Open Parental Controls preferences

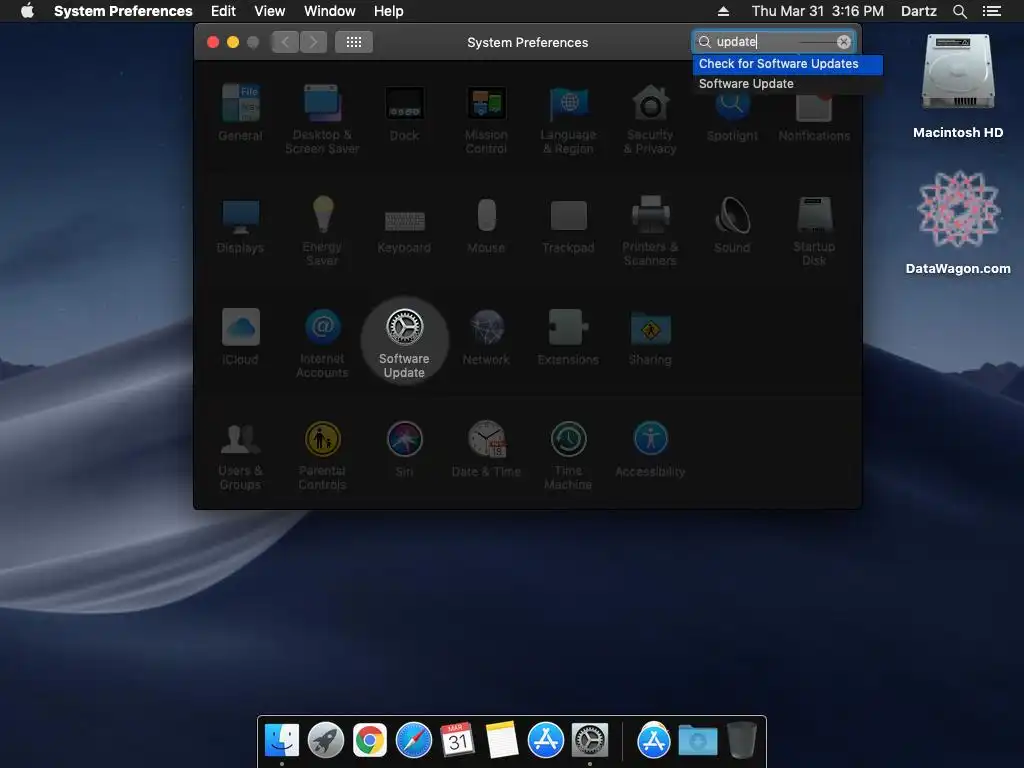(x=322, y=455)
